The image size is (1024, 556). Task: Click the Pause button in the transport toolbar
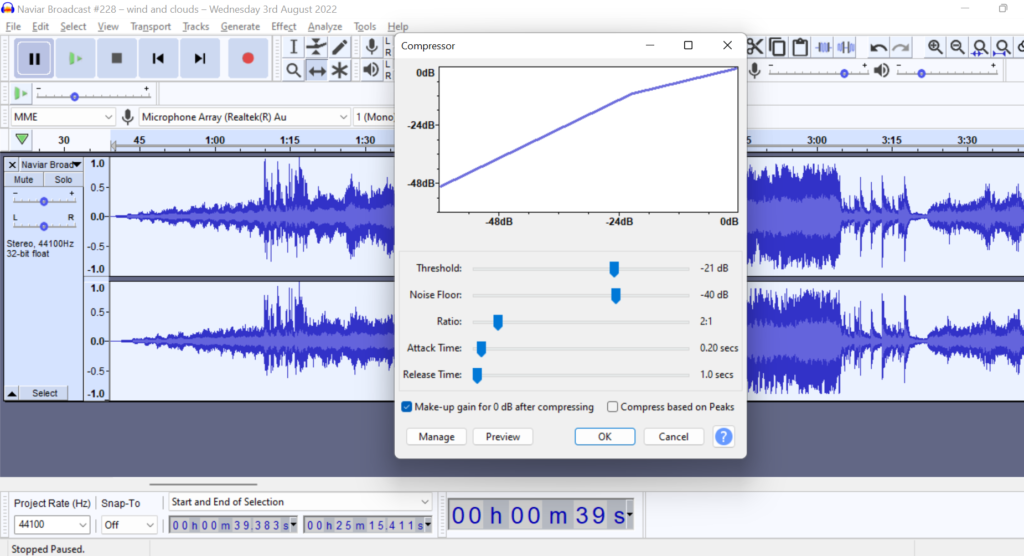coord(34,59)
